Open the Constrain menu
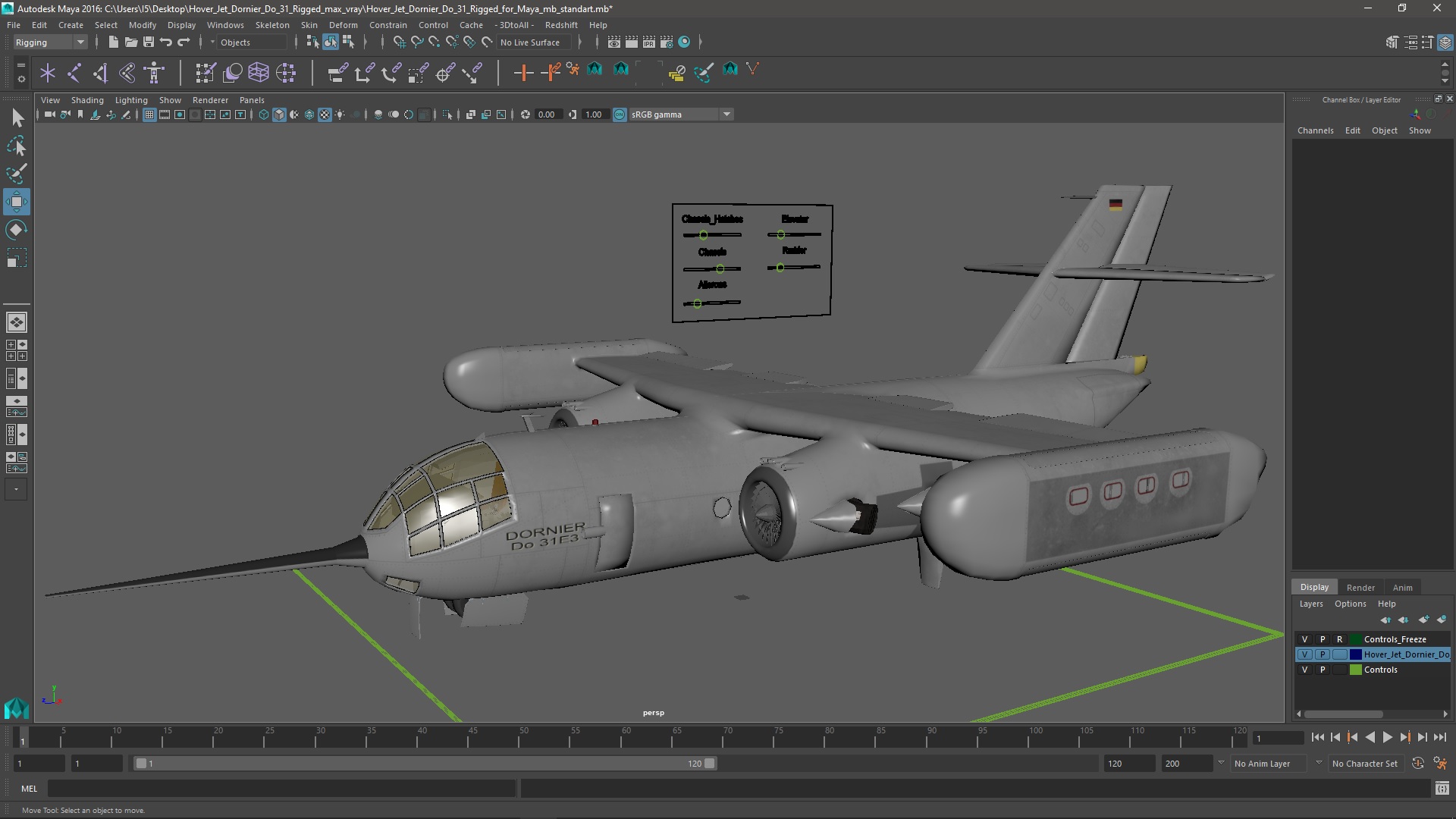1456x819 pixels. coord(388,25)
